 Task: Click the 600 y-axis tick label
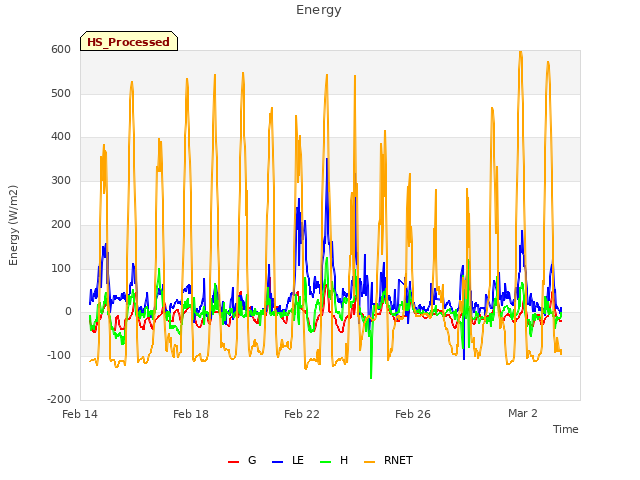click(x=61, y=49)
